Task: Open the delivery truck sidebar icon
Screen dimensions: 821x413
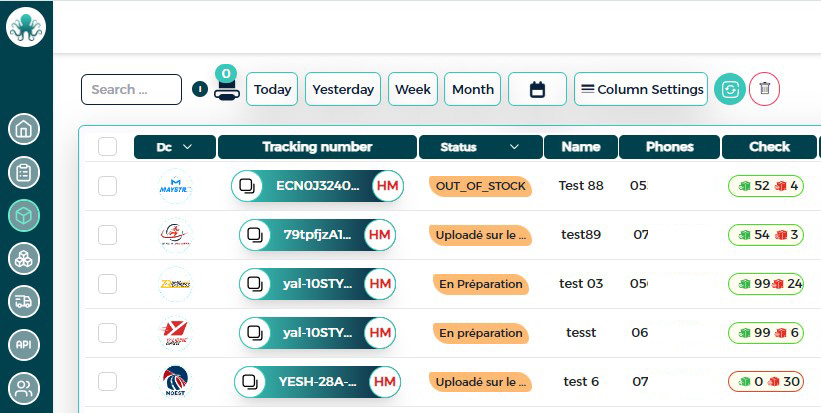Action: click(x=23, y=301)
